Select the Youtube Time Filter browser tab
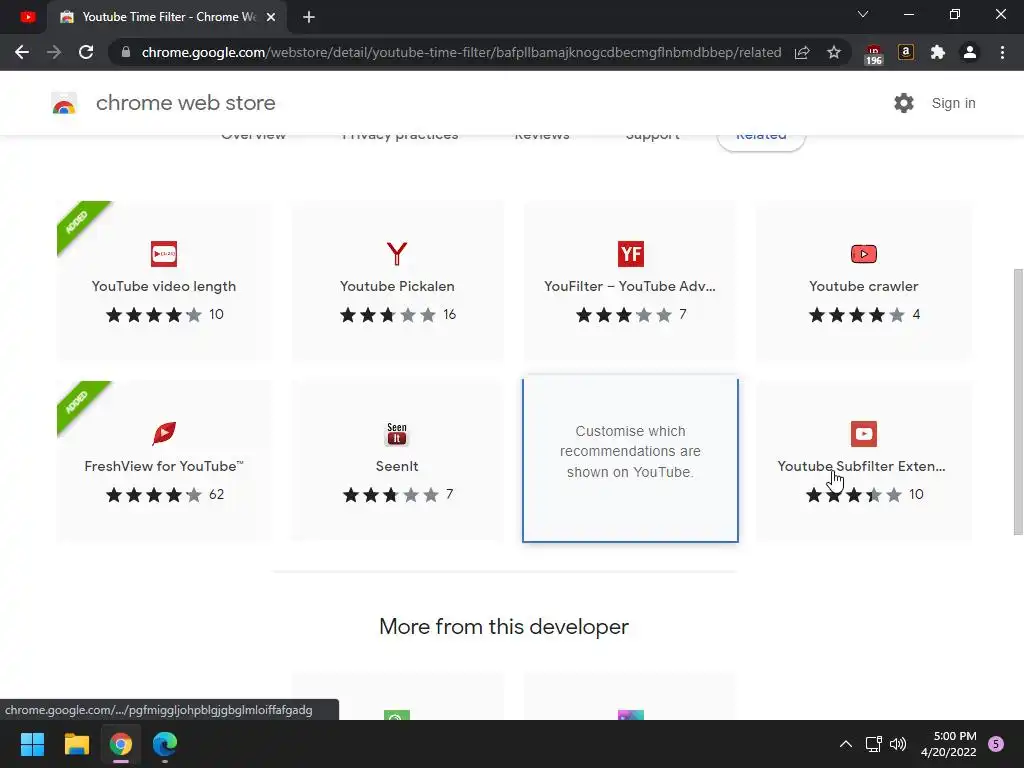The height and width of the screenshot is (768, 1024). (168, 17)
